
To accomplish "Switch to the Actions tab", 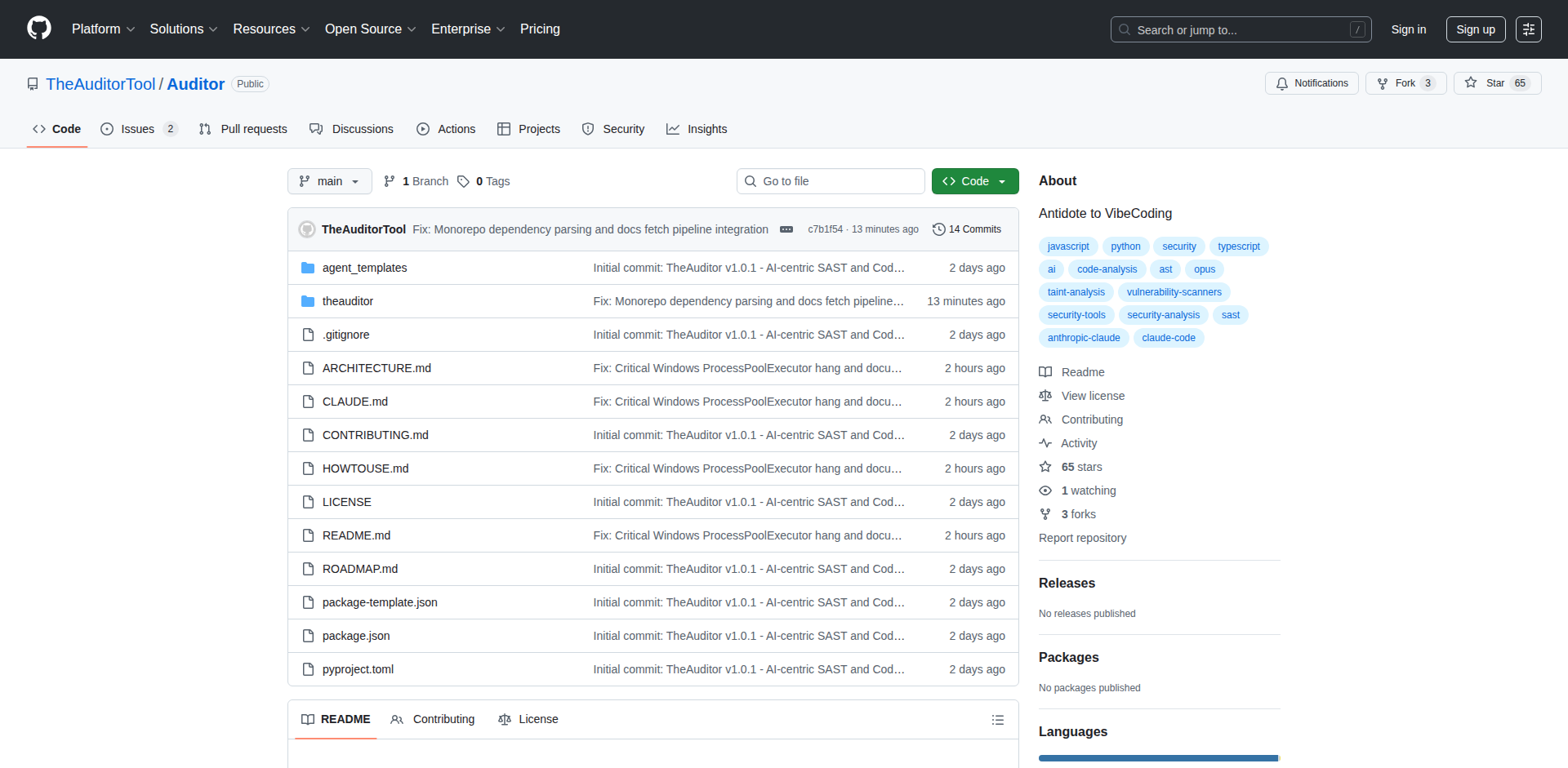I will point(446,129).
